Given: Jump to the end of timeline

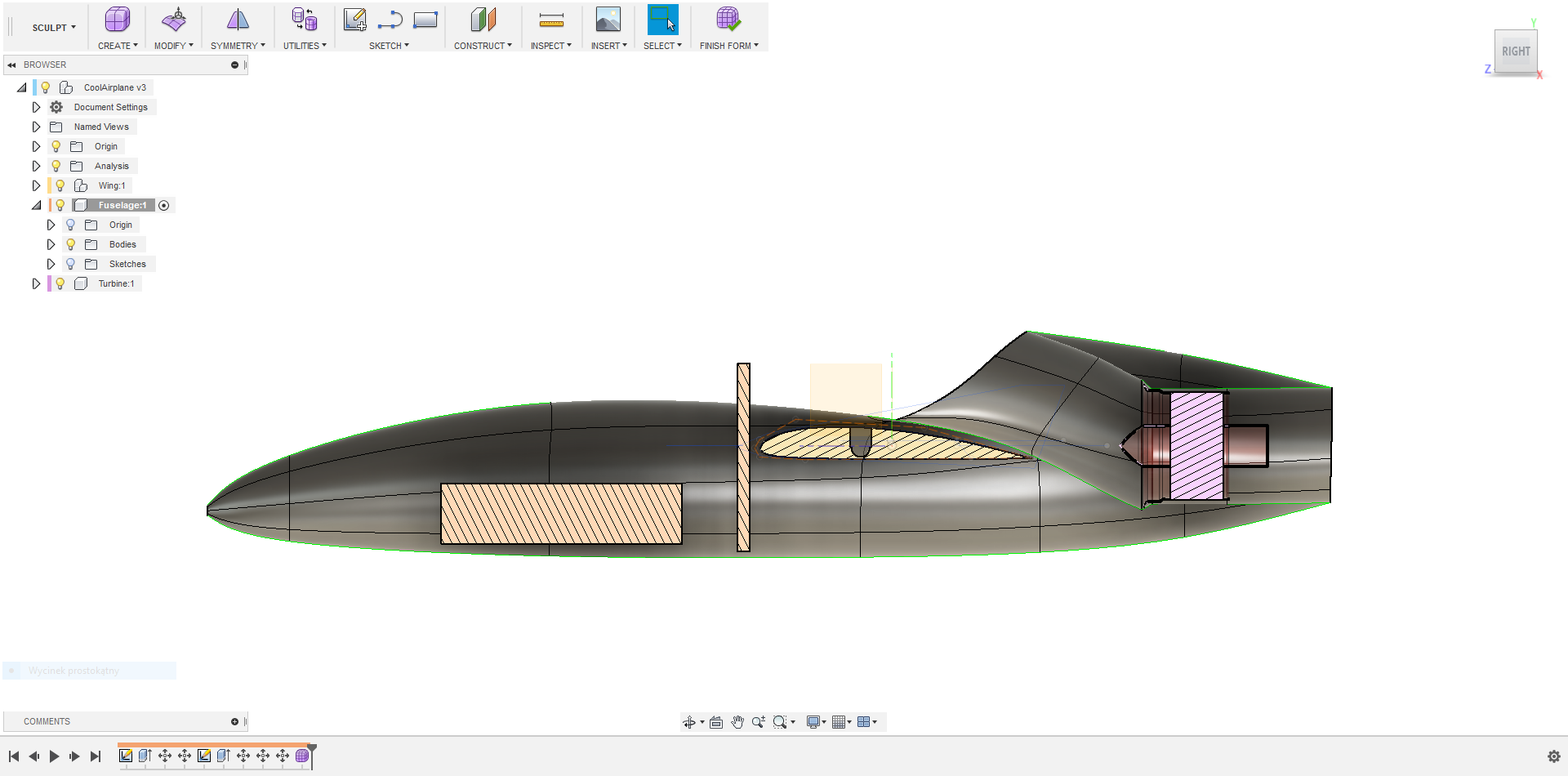Looking at the screenshot, I should click(x=96, y=756).
